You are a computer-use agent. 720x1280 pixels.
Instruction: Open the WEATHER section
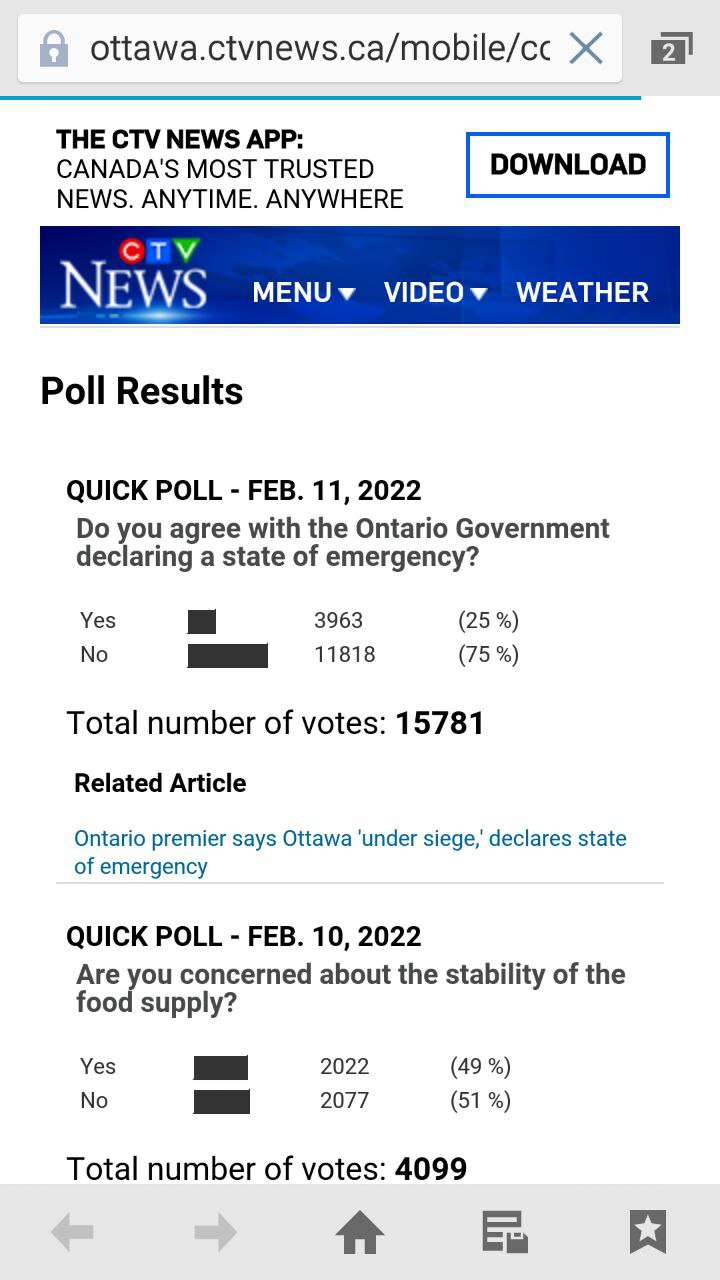point(582,292)
